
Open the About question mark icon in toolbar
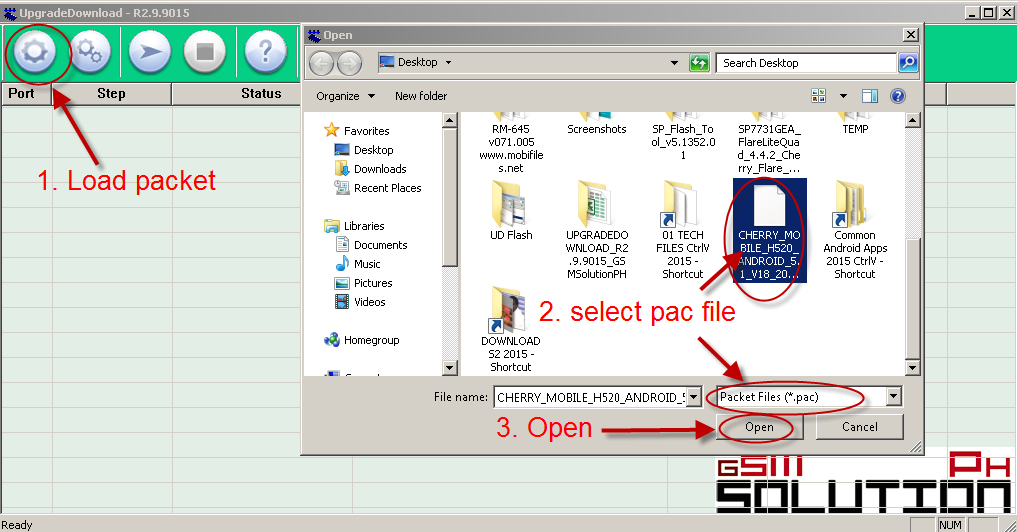point(265,51)
